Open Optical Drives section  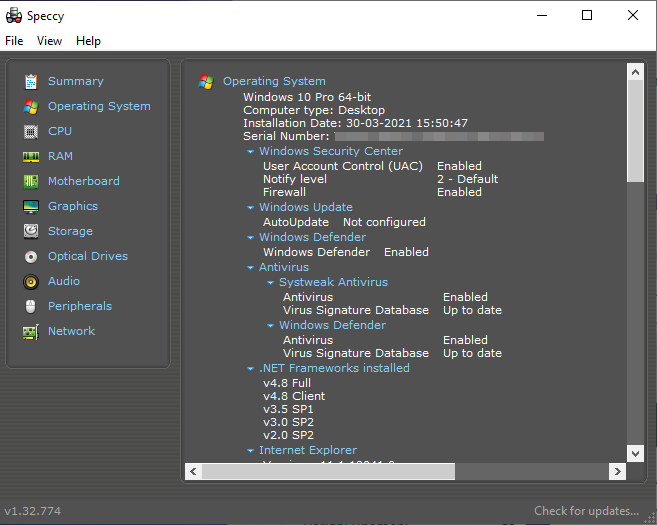(88, 256)
